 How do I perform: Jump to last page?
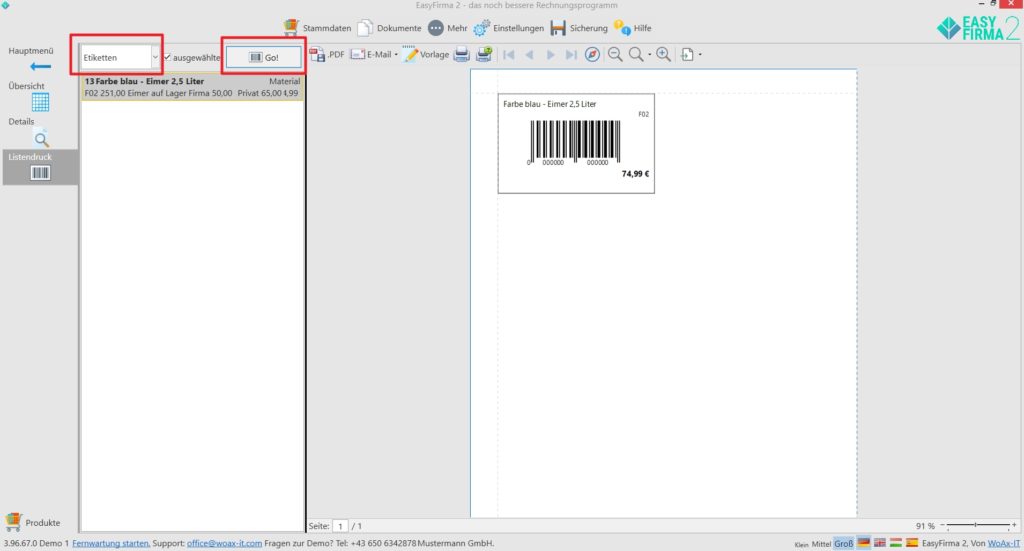571,55
